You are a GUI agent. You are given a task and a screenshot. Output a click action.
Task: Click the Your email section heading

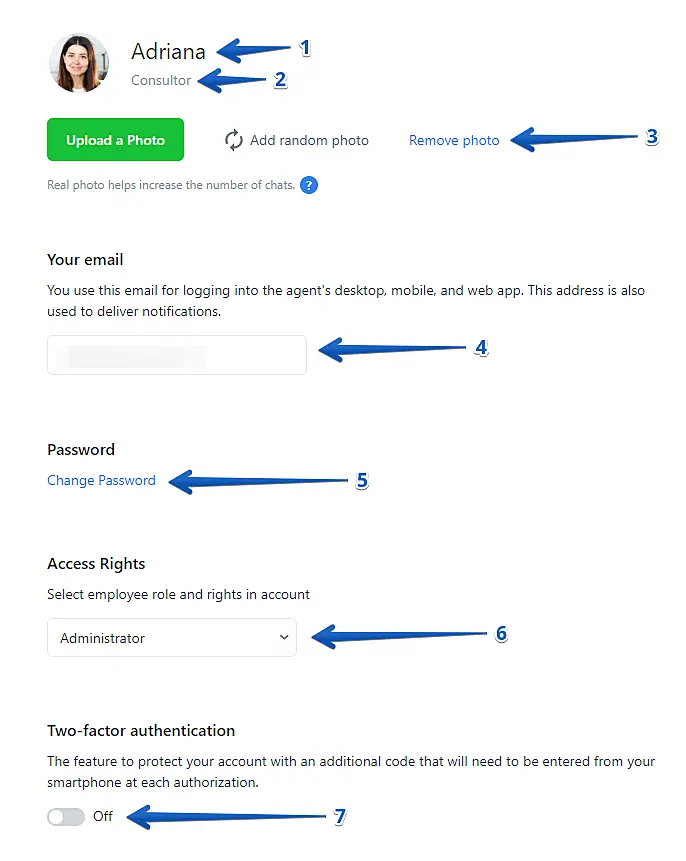85,259
